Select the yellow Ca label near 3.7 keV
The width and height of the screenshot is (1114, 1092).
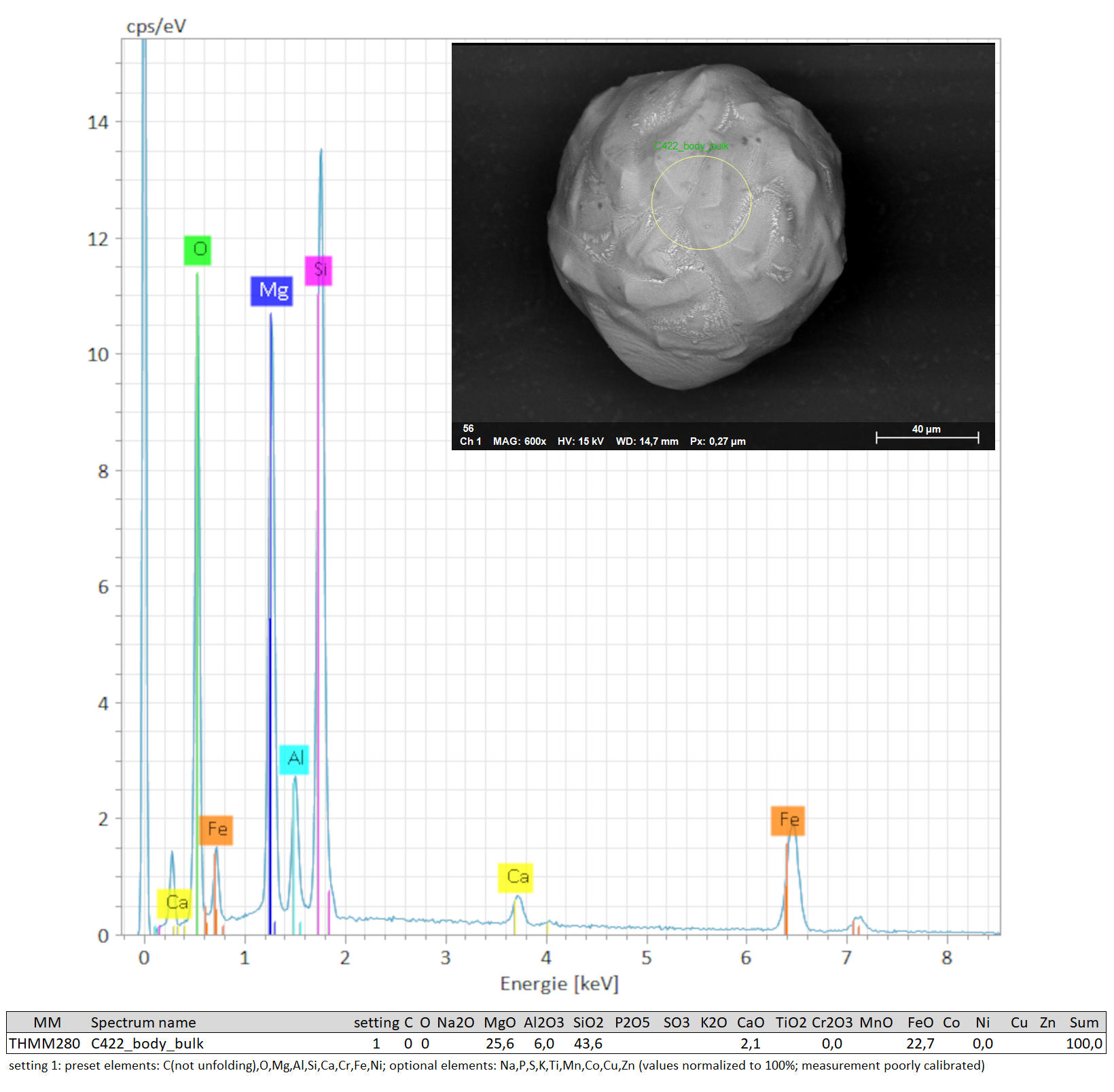point(516,877)
